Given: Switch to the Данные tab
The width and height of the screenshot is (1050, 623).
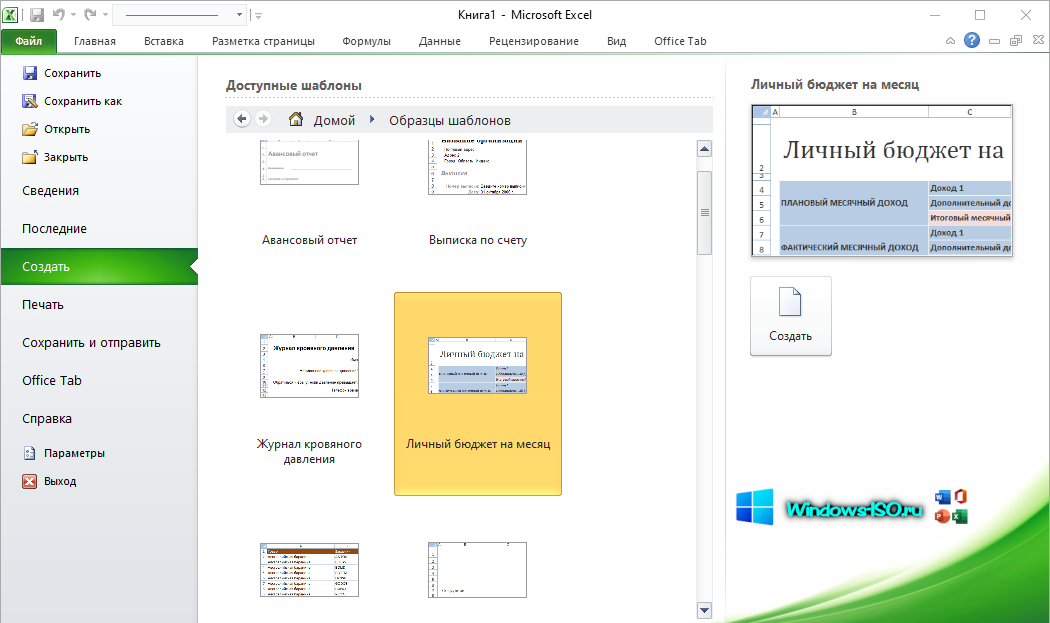Looking at the screenshot, I should point(439,41).
